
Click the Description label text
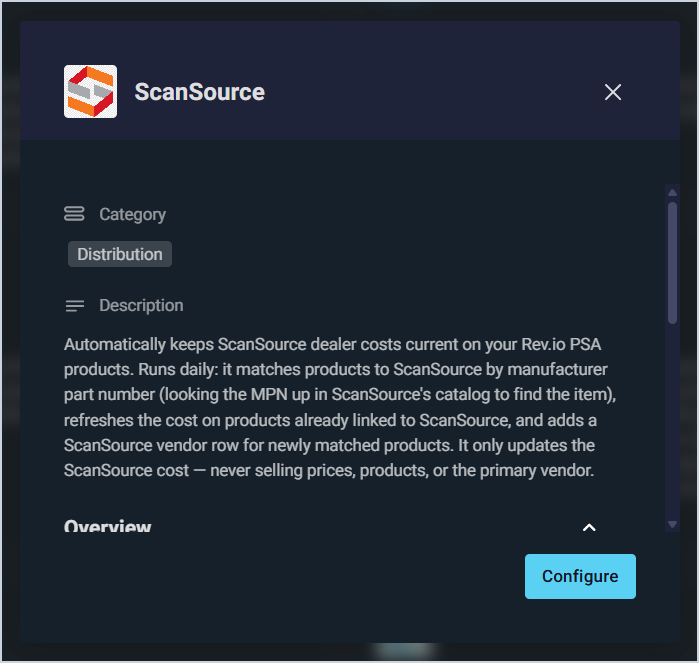pos(141,305)
